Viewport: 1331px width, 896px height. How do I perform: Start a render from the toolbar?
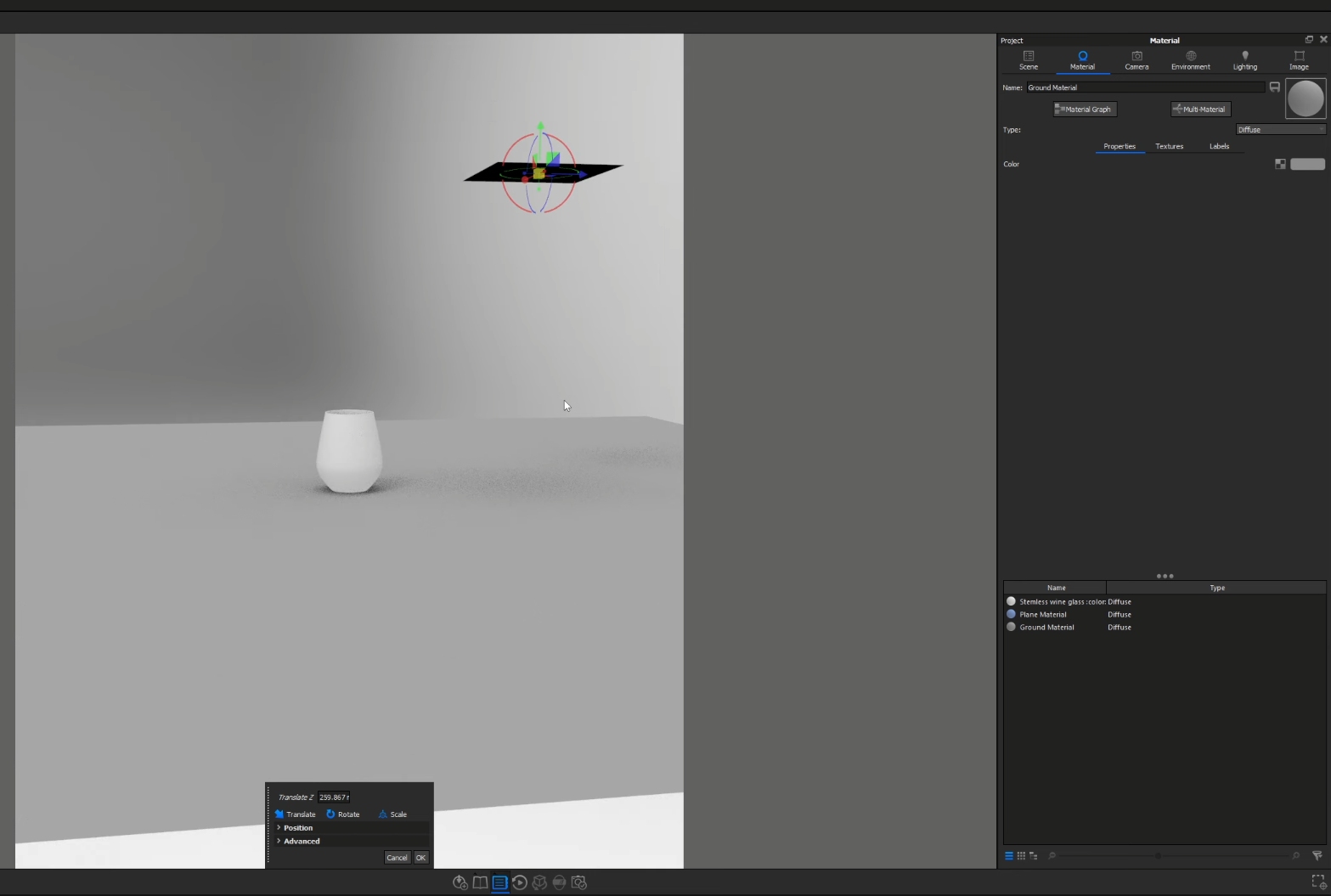(x=559, y=882)
